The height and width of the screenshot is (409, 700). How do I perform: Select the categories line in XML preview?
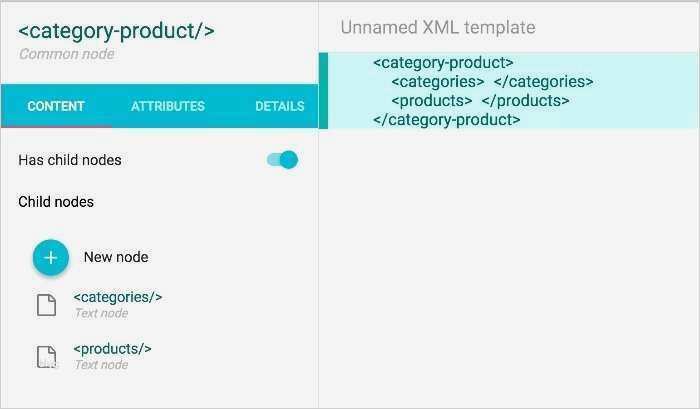492,82
